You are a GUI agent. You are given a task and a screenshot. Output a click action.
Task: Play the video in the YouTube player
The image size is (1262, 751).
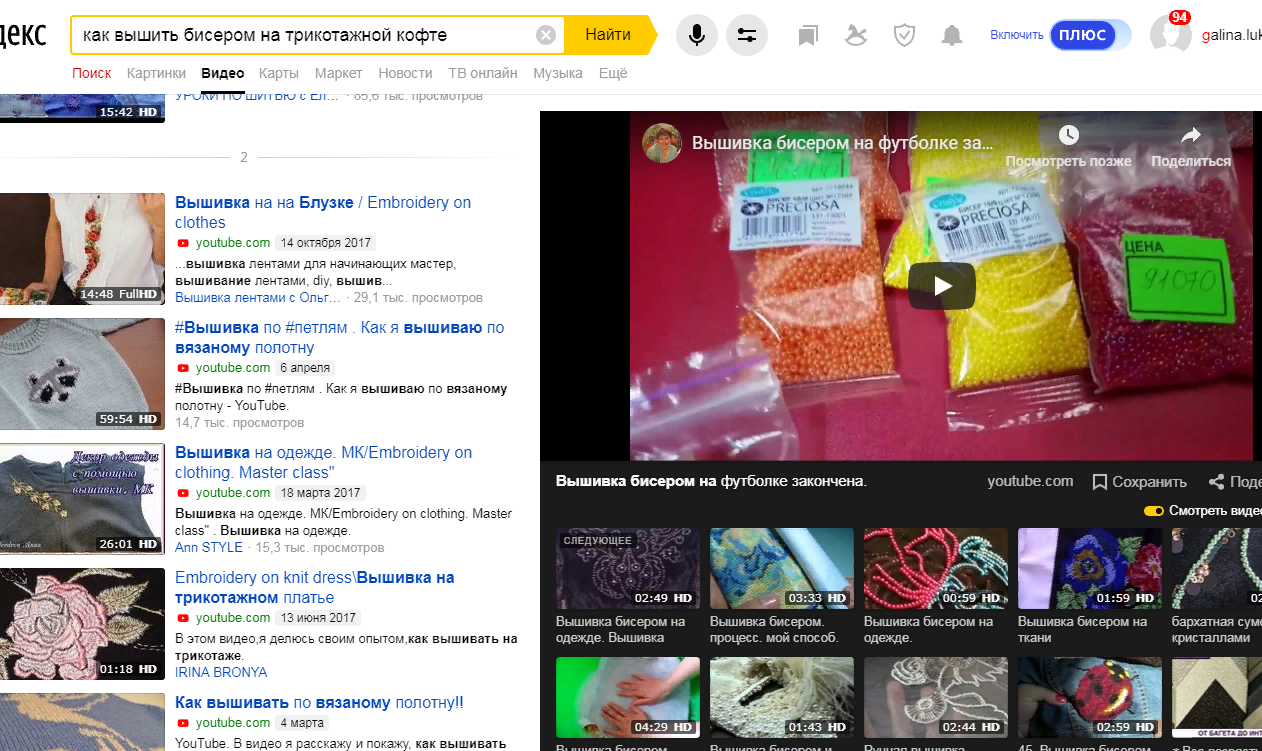943,286
